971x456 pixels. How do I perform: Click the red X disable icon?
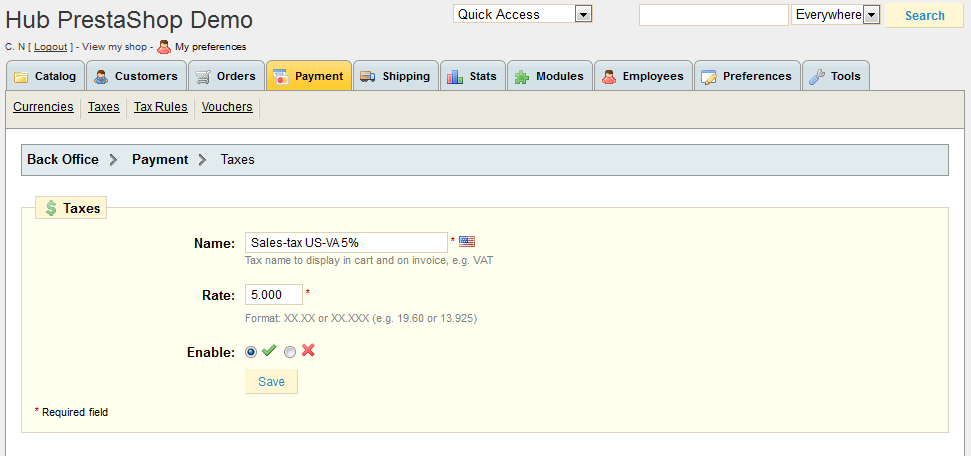(x=308, y=351)
